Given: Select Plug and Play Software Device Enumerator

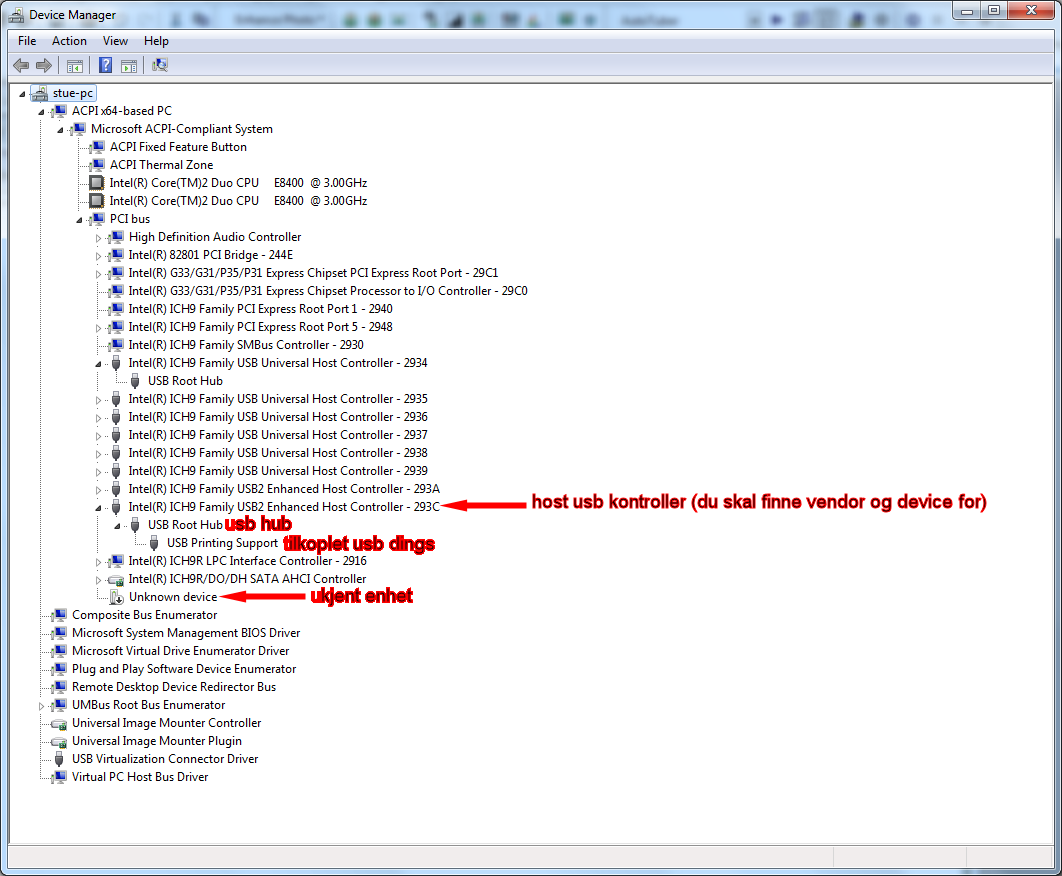Looking at the screenshot, I should tap(184, 669).
